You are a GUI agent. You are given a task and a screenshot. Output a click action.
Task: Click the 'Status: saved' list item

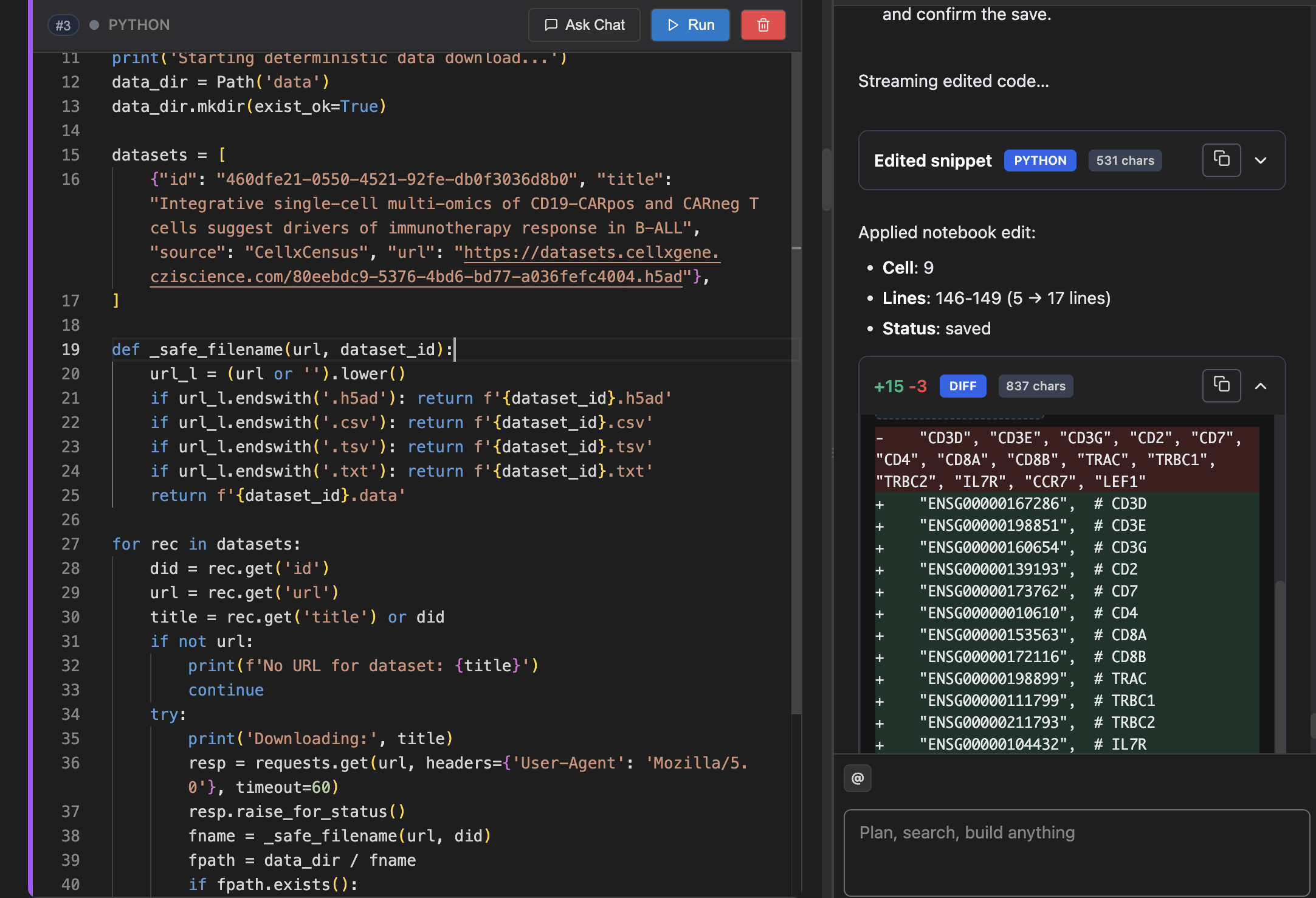[937, 328]
